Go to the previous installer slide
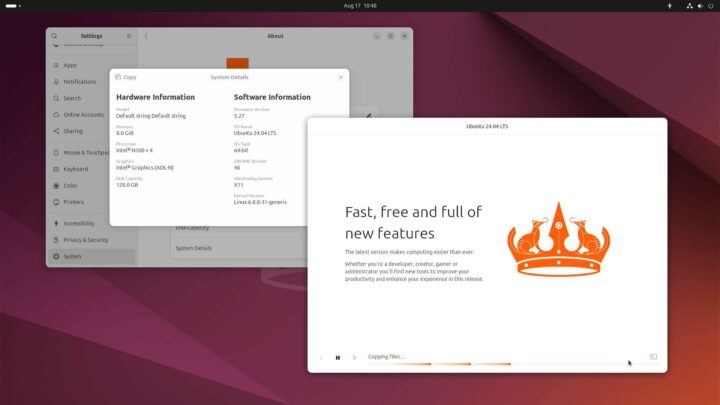 point(321,357)
